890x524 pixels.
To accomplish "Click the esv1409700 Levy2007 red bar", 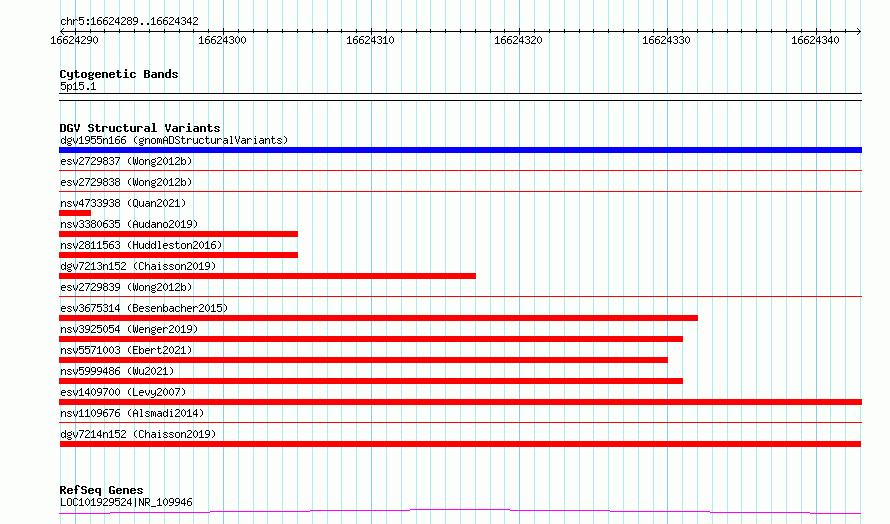I will point(460,402).
